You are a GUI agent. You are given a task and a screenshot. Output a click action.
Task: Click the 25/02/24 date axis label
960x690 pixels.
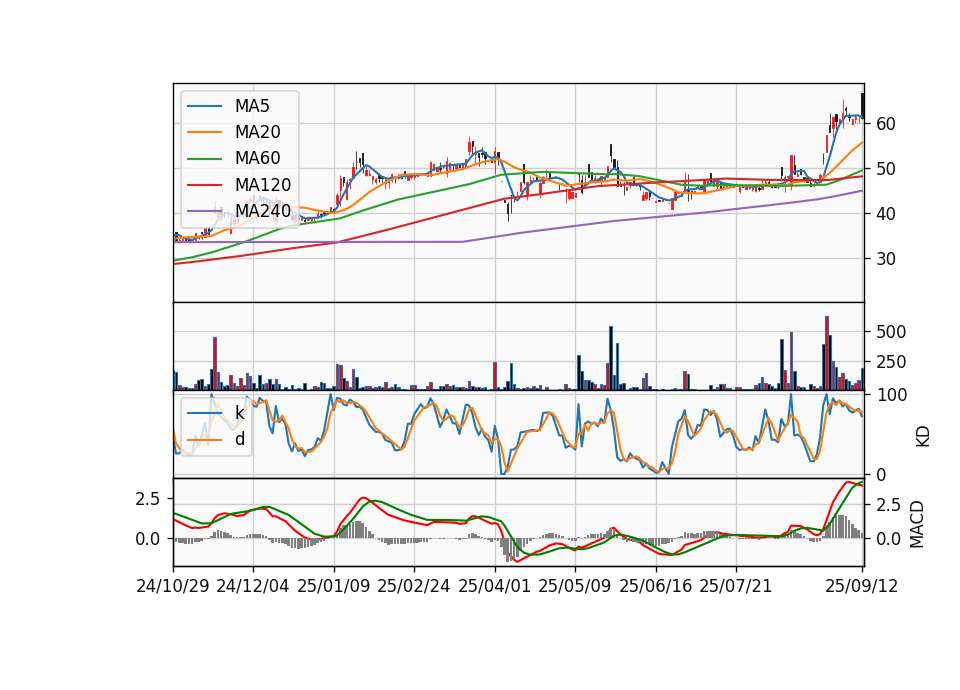[x=414, y=586]
